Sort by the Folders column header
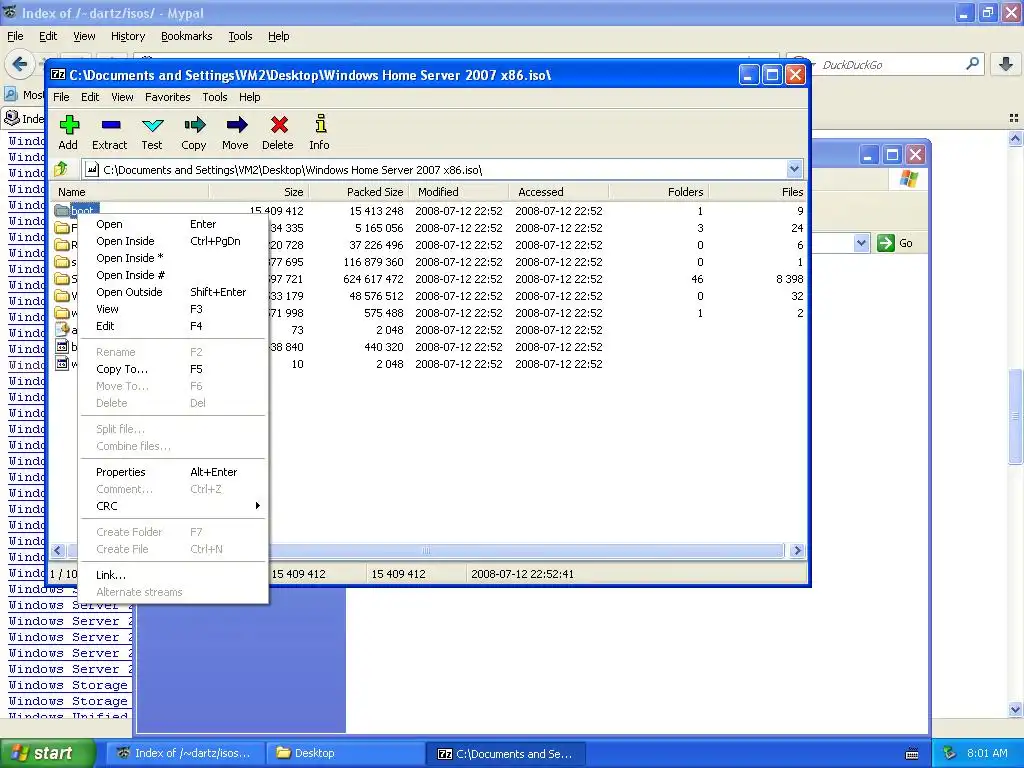Image resolution: width=1024 pixels, height=768 pixels. click(658, 192)
